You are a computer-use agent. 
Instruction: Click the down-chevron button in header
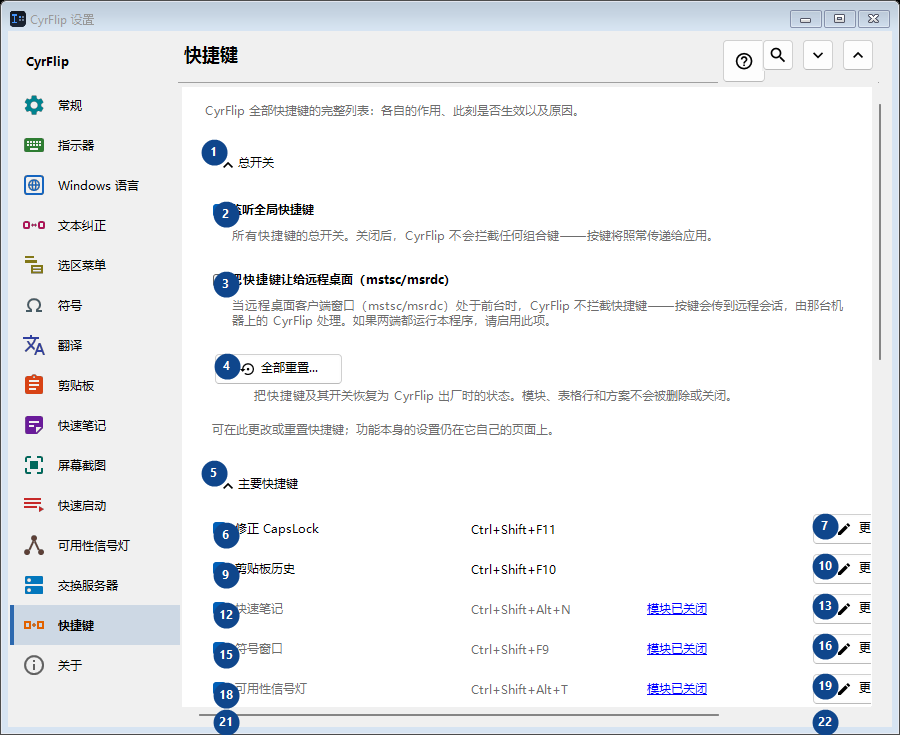[818, 55]
